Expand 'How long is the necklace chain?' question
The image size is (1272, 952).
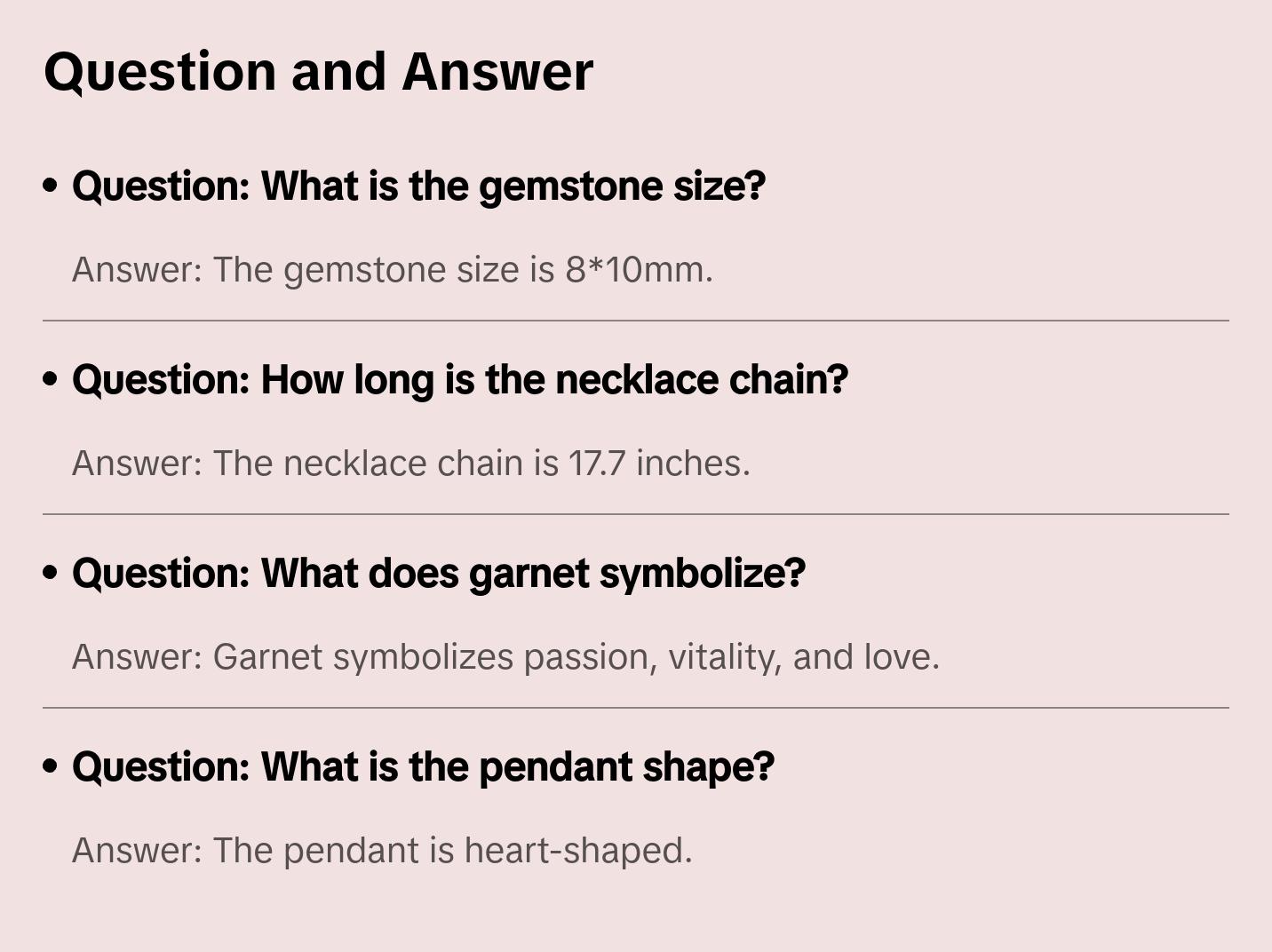[x=459, y=379]
